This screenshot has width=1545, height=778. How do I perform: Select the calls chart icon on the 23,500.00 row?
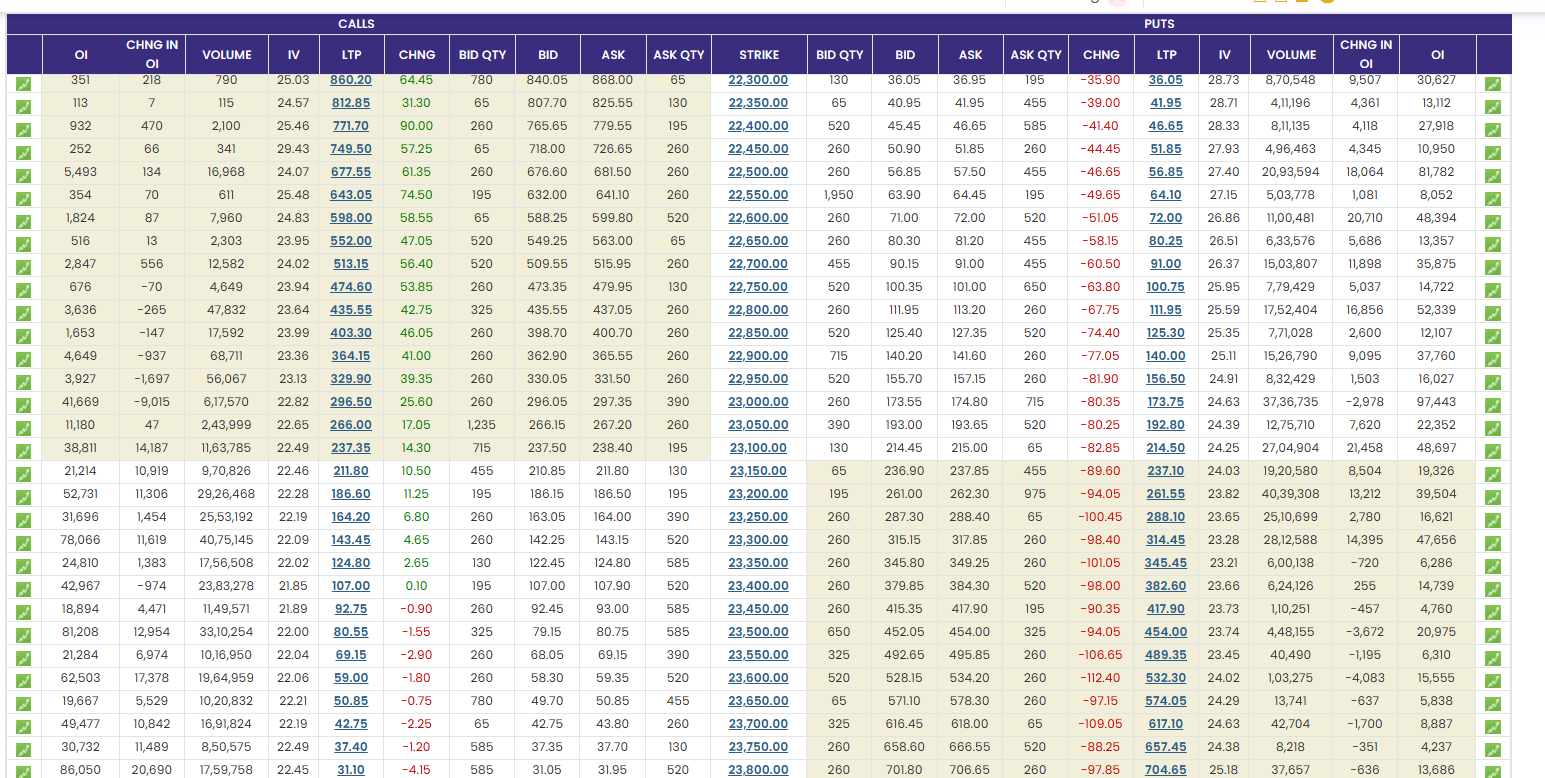point(24,636)
